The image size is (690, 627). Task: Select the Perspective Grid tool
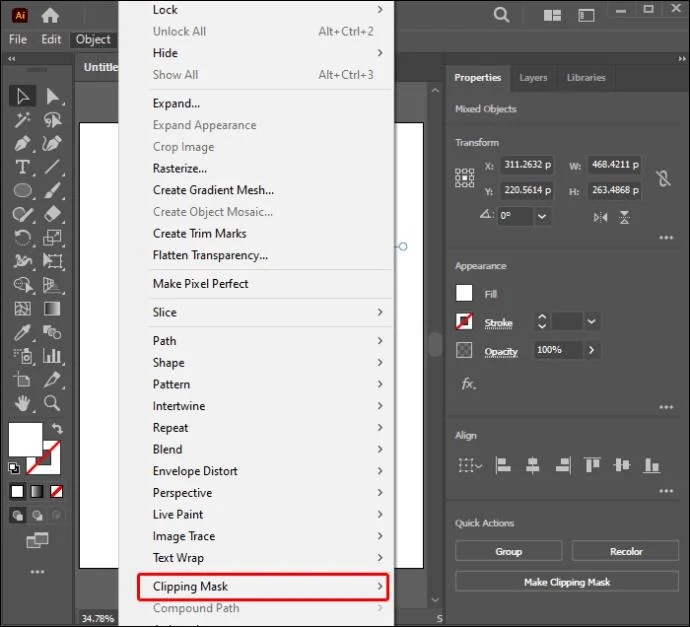[x=52, y=285]
